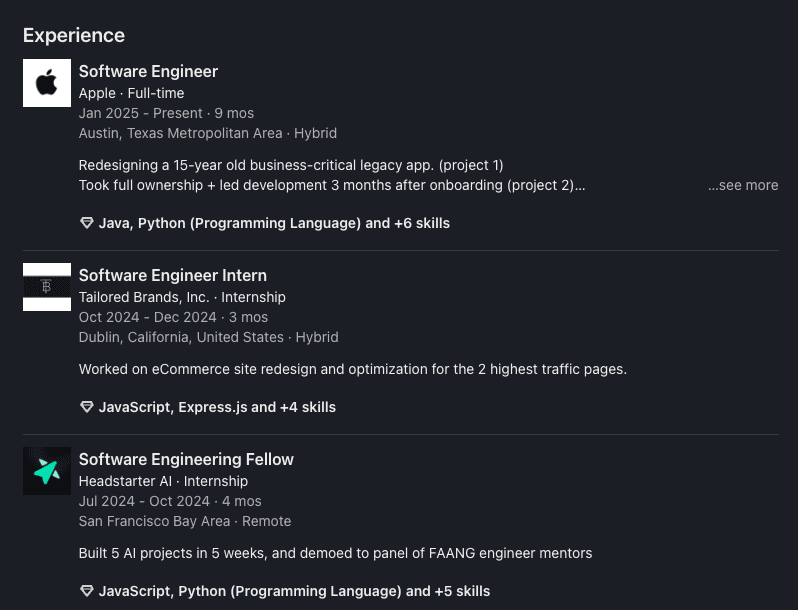Expand the Apple description with see more
Viewport: 798px width, 610px height.
click(743, 185)
